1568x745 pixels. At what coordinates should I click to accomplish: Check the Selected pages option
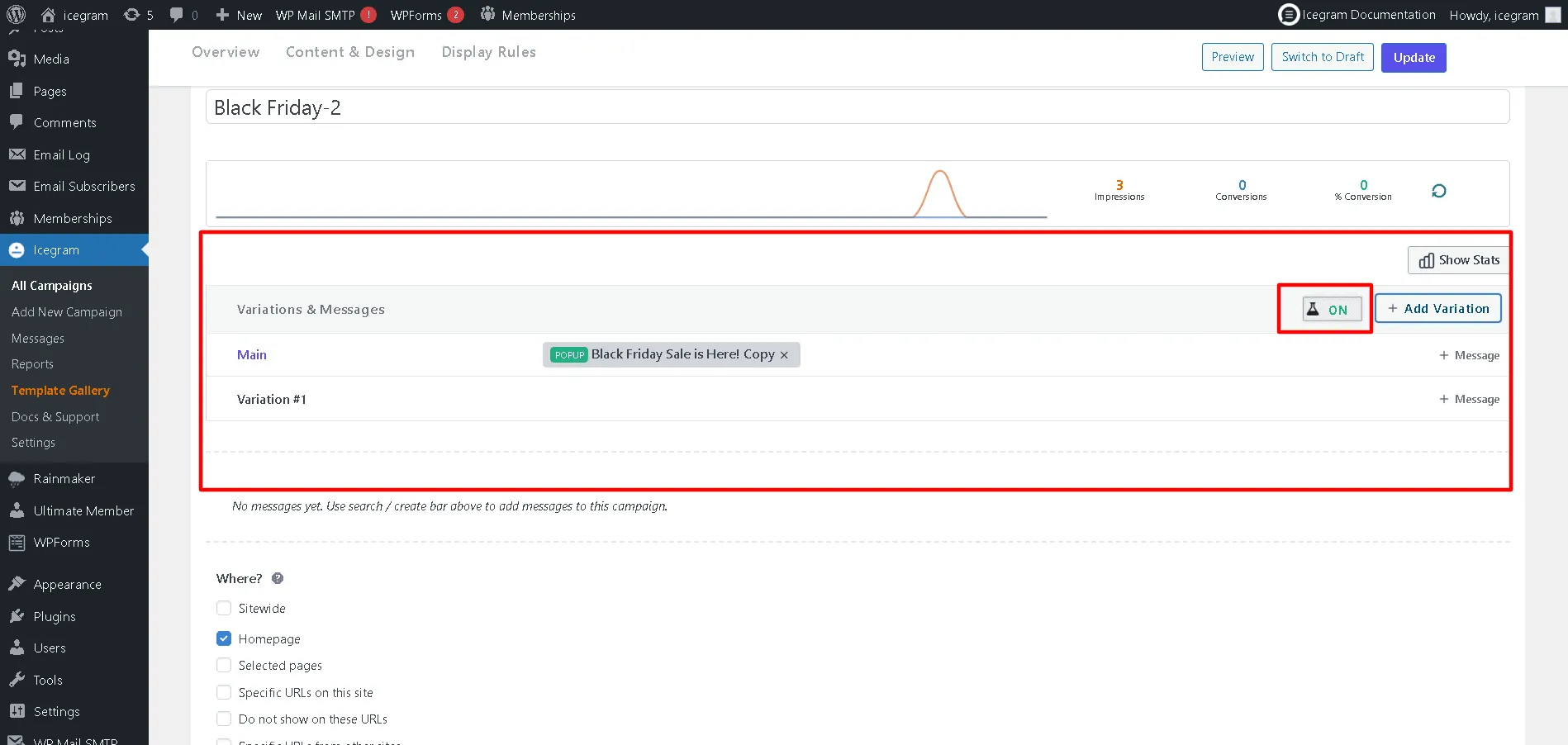[x=224, y=665]
